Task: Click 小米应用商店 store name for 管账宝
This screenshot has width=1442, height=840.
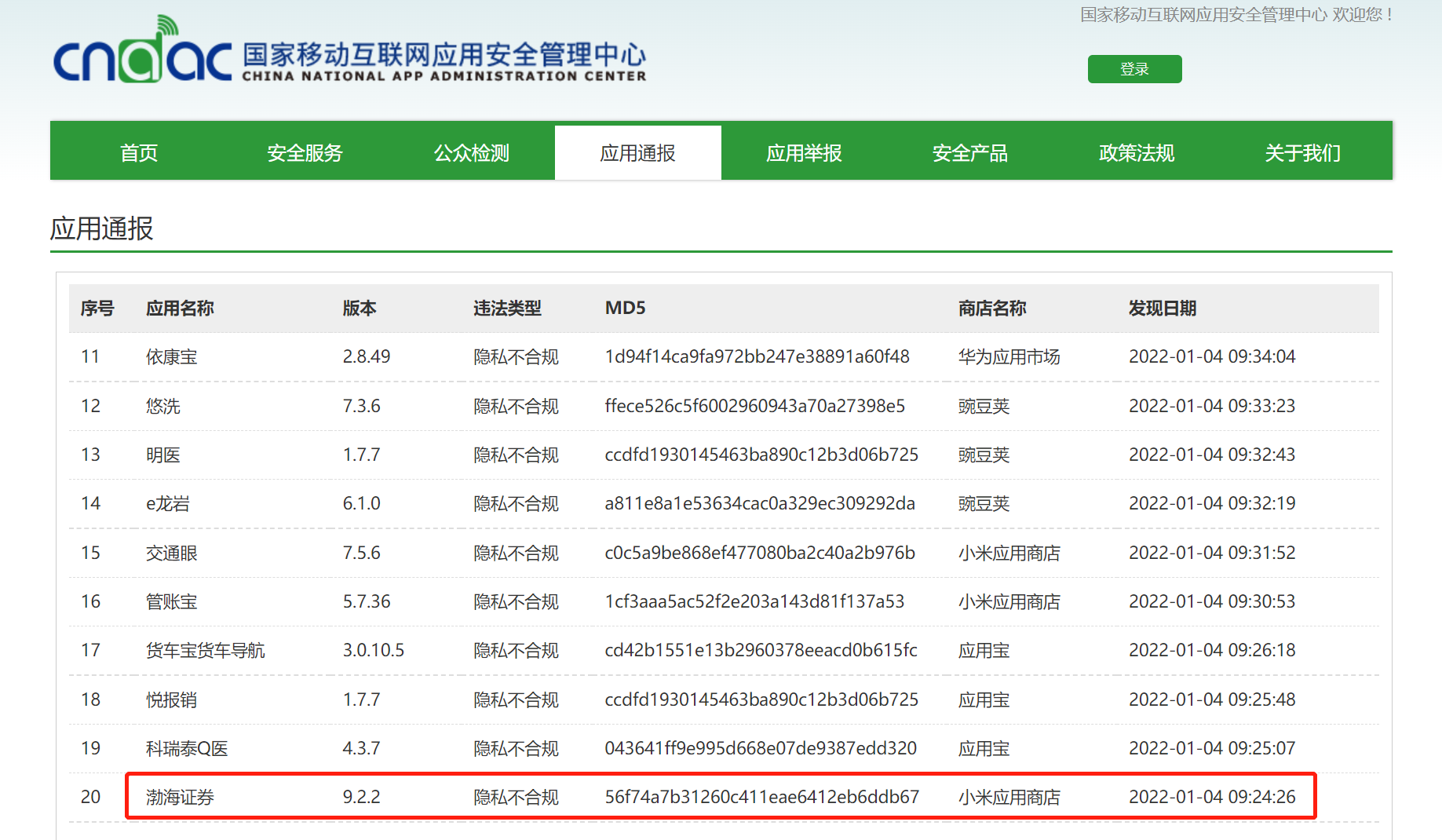Action: click(x=1008, y=601)
